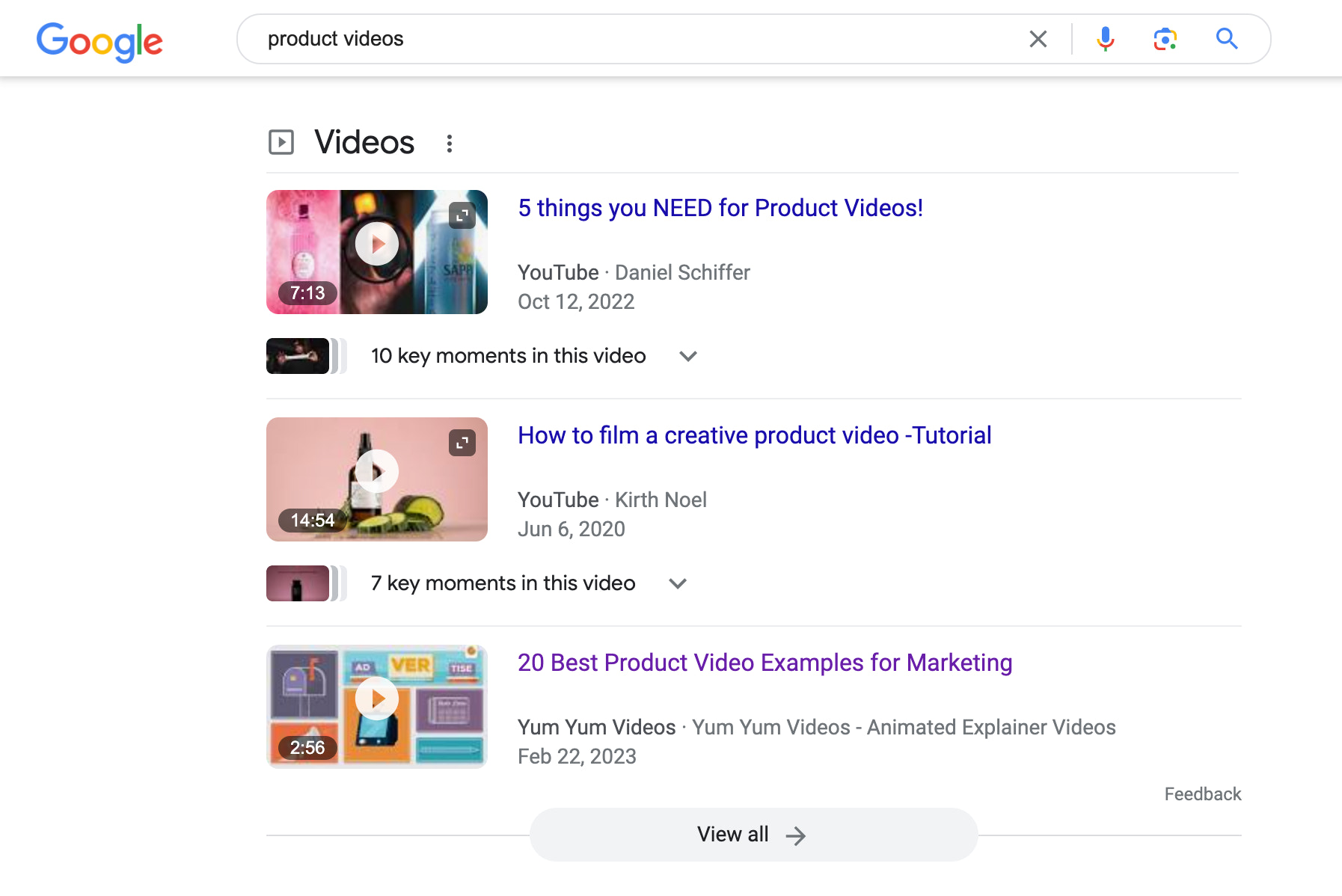Expand preview icon on 14:54 video thumbnail

[462, 443]
